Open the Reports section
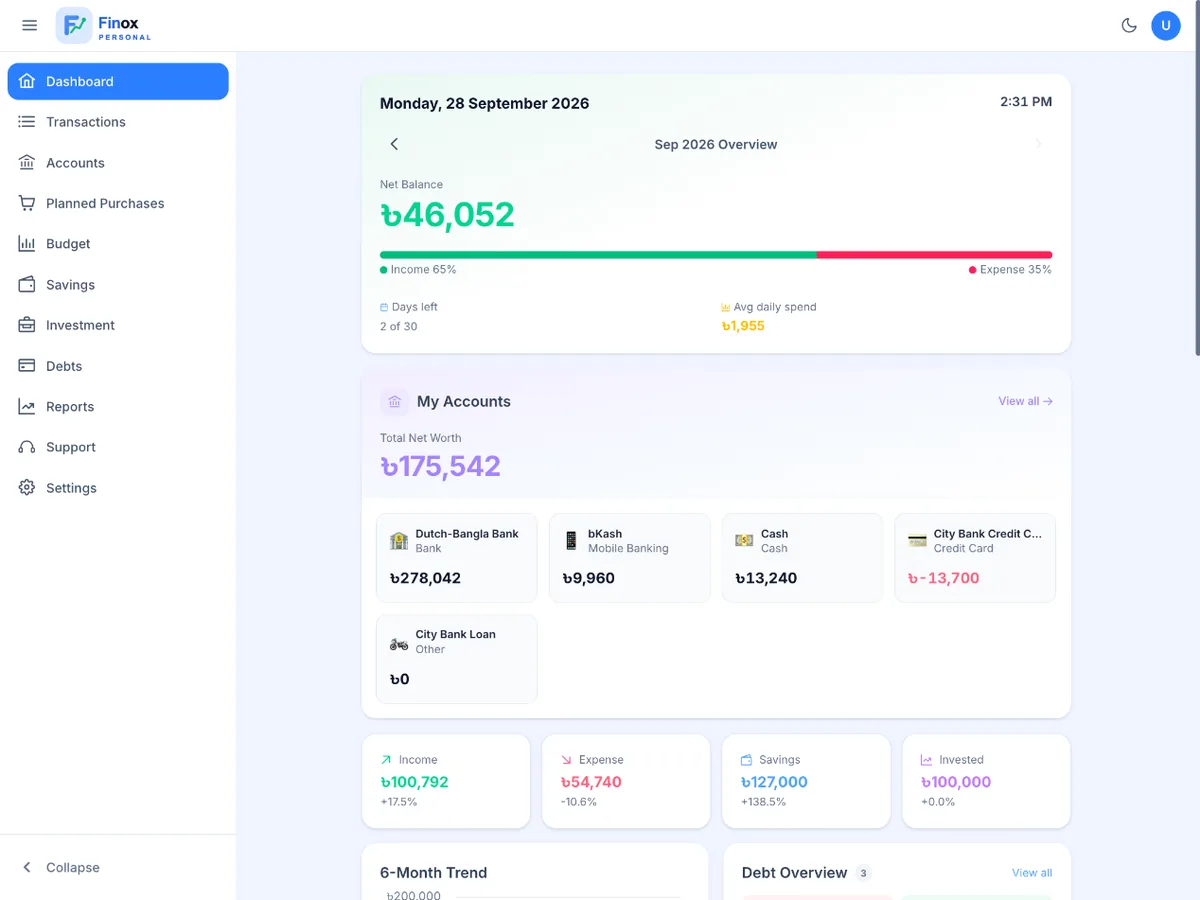 click(118, 407)
